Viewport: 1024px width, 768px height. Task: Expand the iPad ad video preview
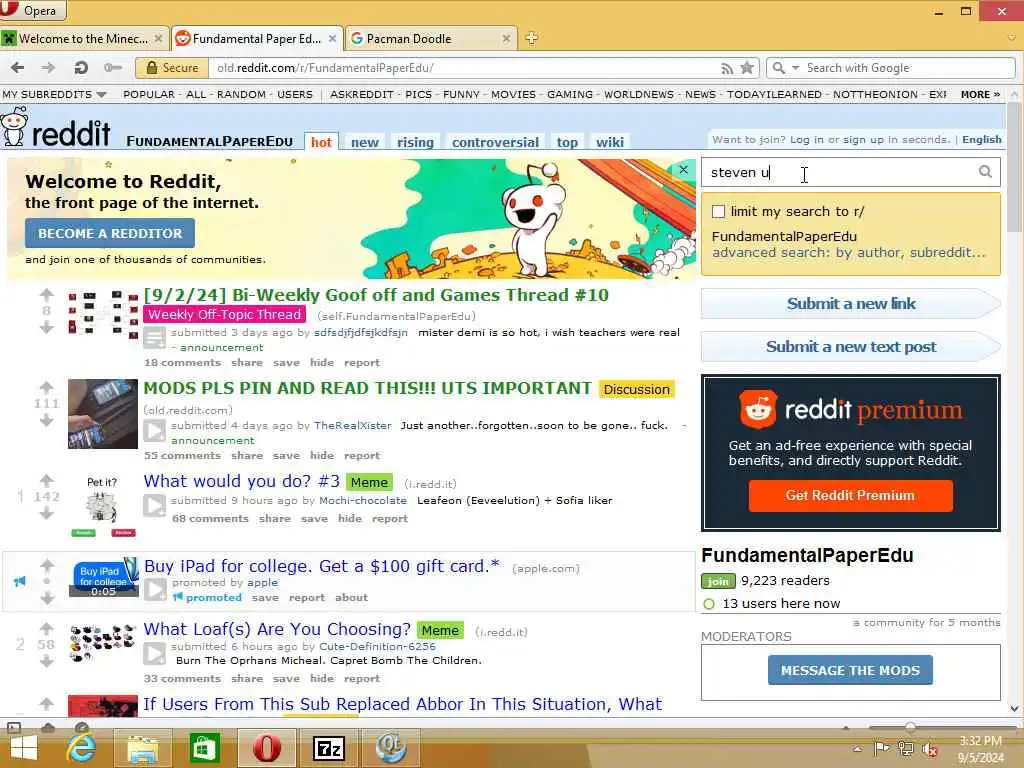point(155,589)
